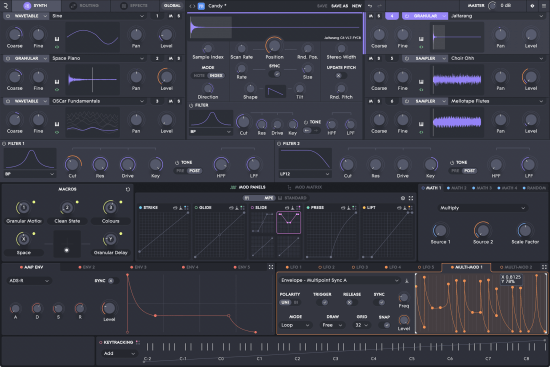Click the blue preset icon next to Candy
The image size is (550, 367).
tap(201, 6)
